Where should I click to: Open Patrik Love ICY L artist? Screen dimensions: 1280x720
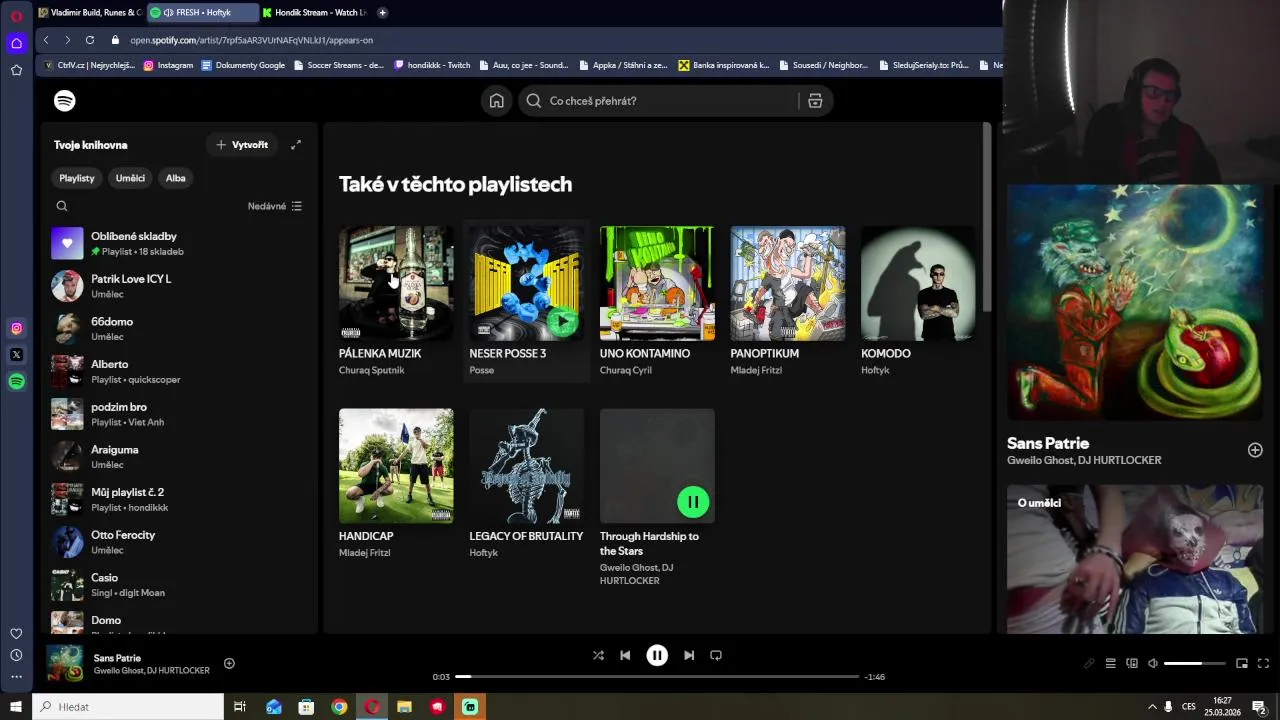click(180, 286)
